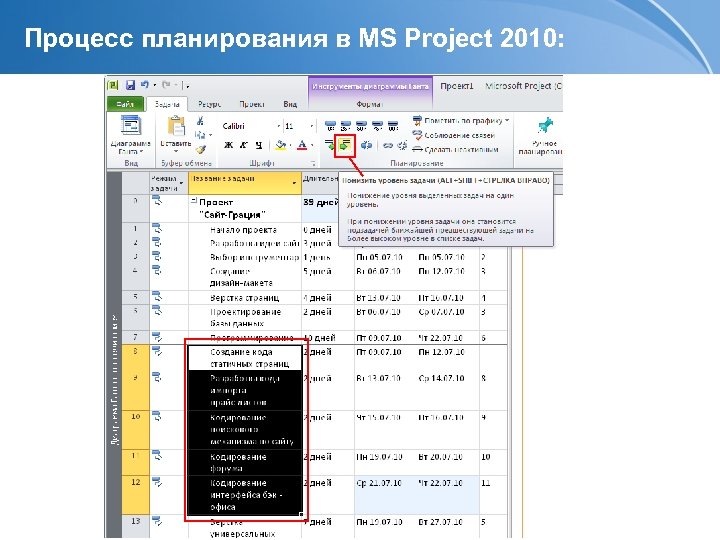Viewport: 720px width, 540px height.
Task: Click task mode icon in row 10
Action: 157,416
